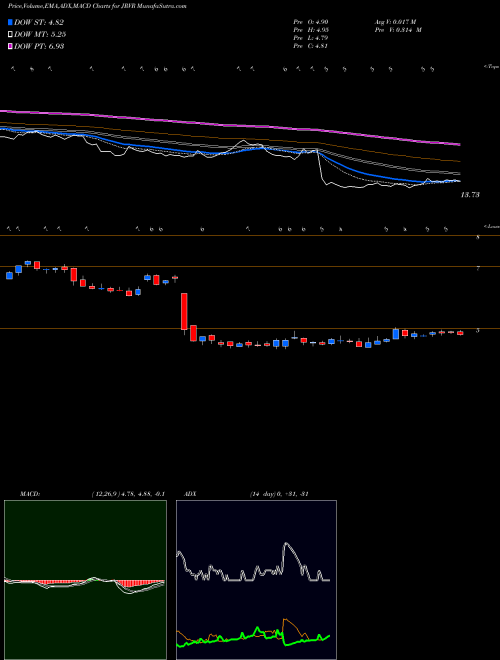The image size is (500, 660).
Task: Click the 'Avg V: 0.017 M' value
Action: coord(395,22)
